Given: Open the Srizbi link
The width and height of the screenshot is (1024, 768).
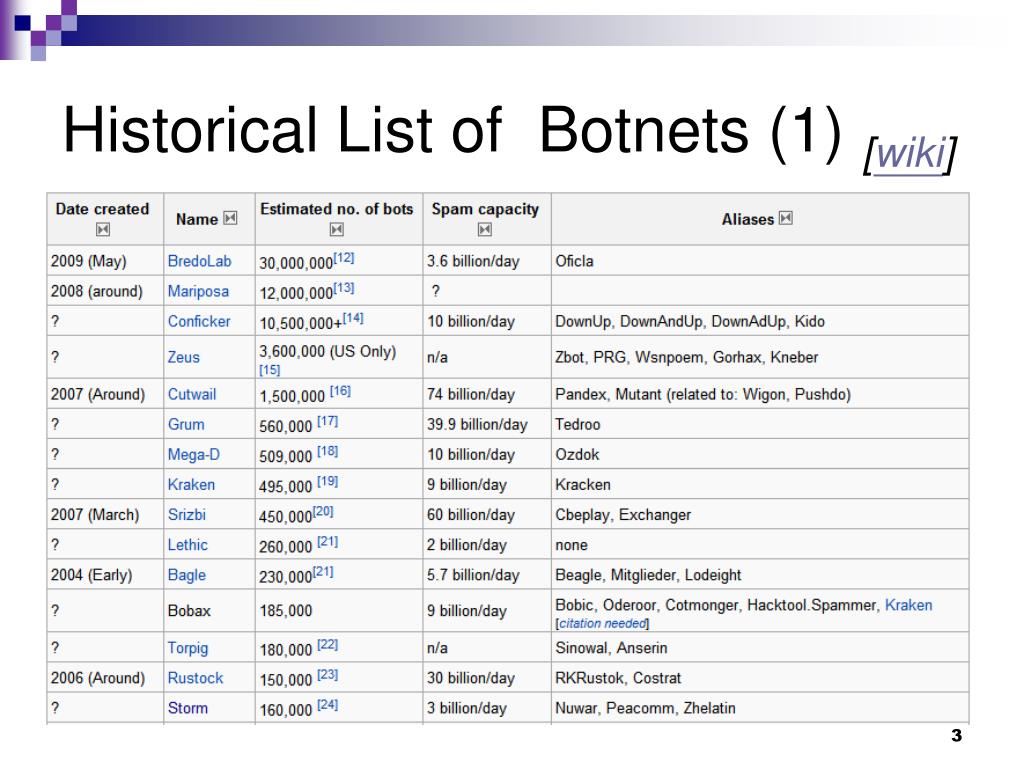Looking at the screenshot, I should click(186, 515).
